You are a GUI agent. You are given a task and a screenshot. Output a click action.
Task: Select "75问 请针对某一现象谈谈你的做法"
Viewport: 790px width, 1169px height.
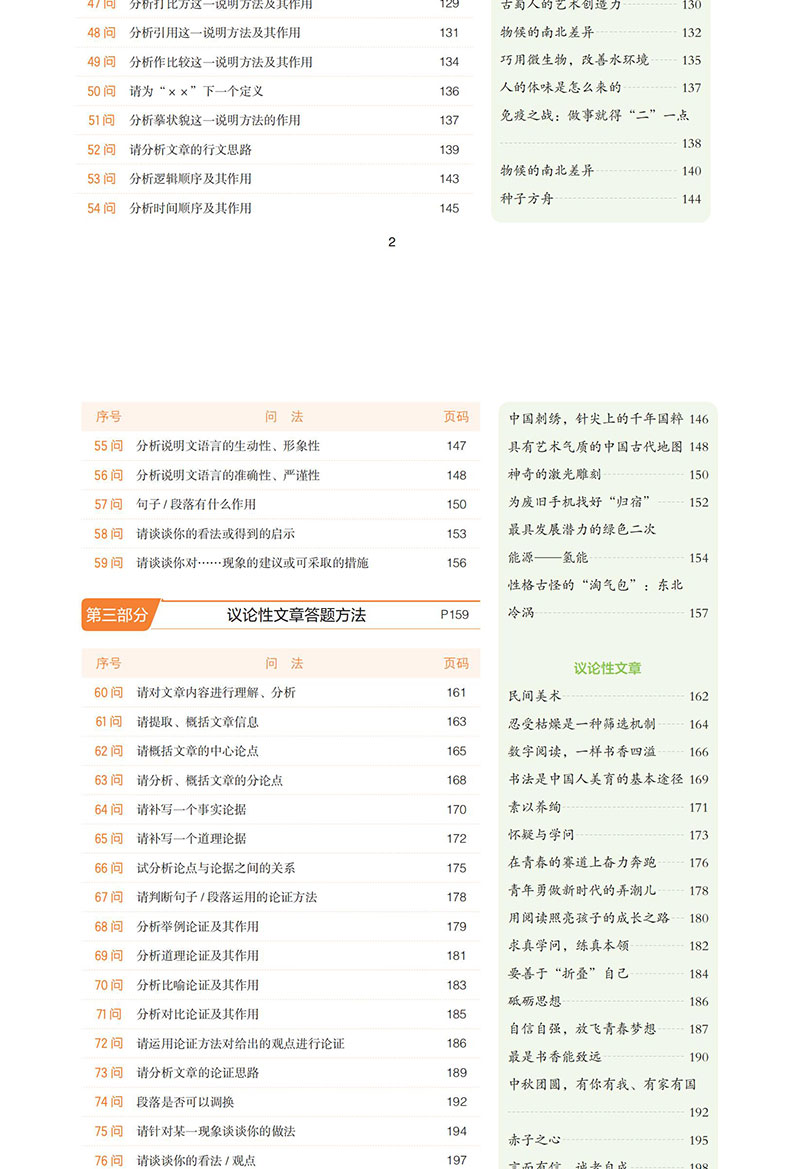pyautogui.click(x=280, y=1131)
